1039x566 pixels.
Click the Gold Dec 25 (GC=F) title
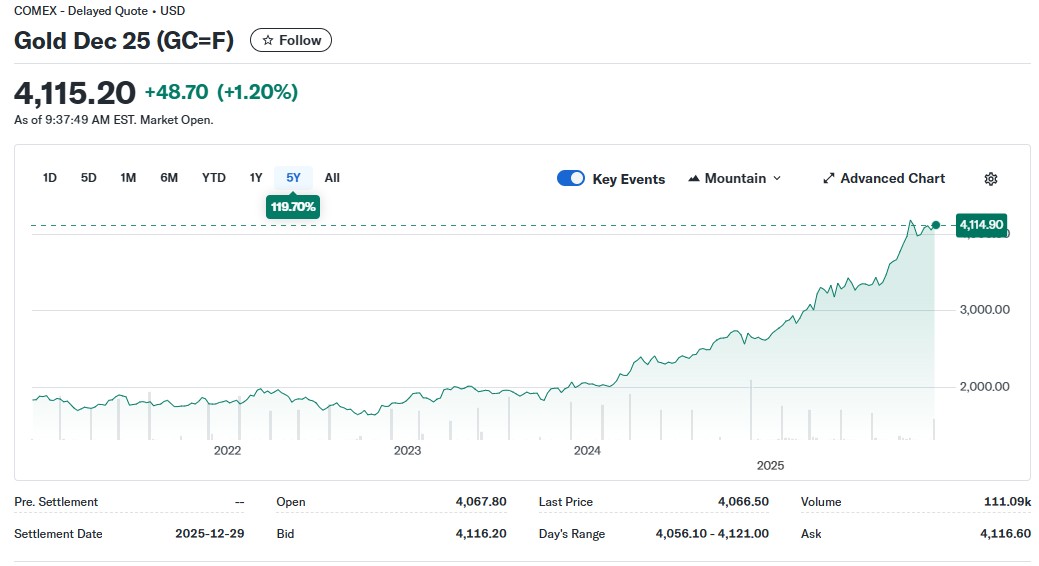pos(126,40)
